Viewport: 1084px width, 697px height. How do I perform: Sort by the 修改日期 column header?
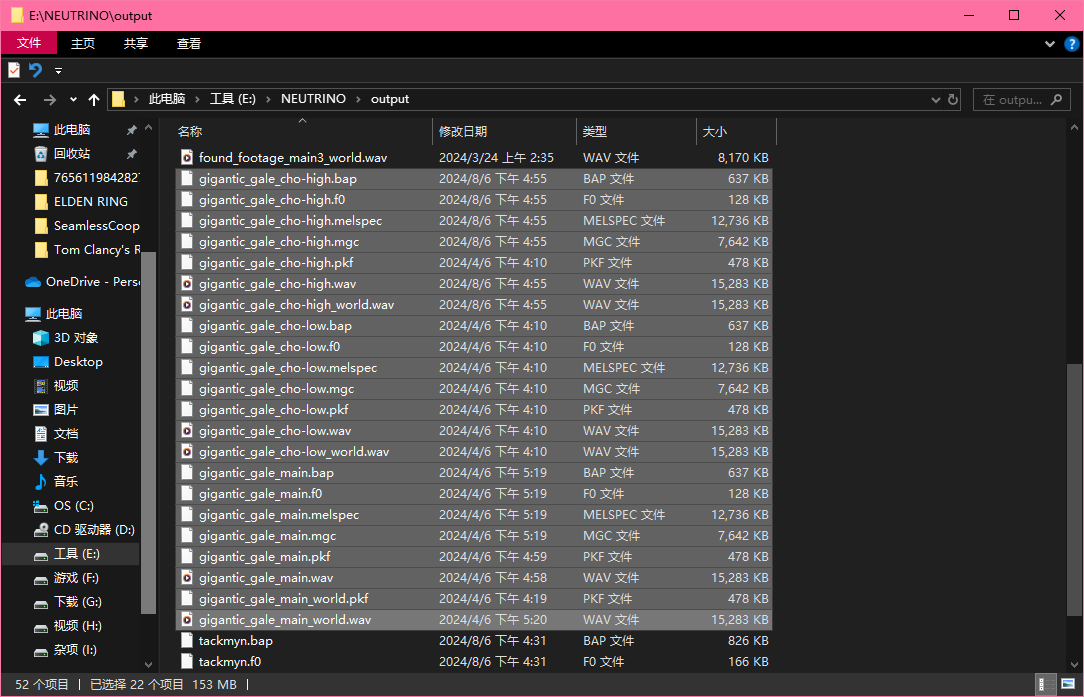[x=463, y=131]
